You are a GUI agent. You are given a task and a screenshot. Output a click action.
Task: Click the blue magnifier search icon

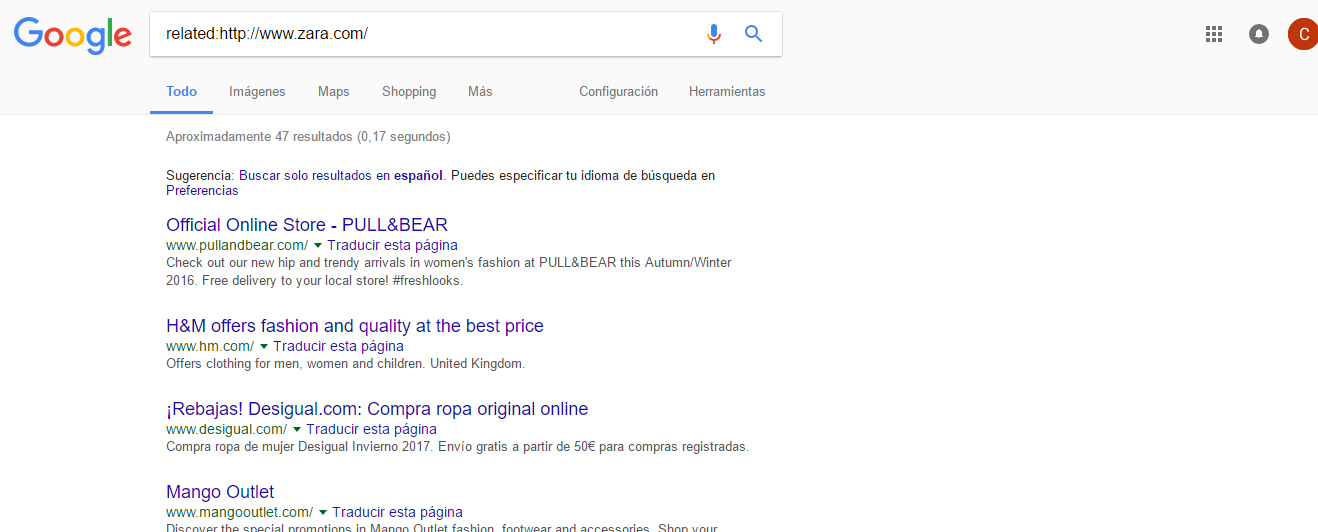click(x=754, y=34)
